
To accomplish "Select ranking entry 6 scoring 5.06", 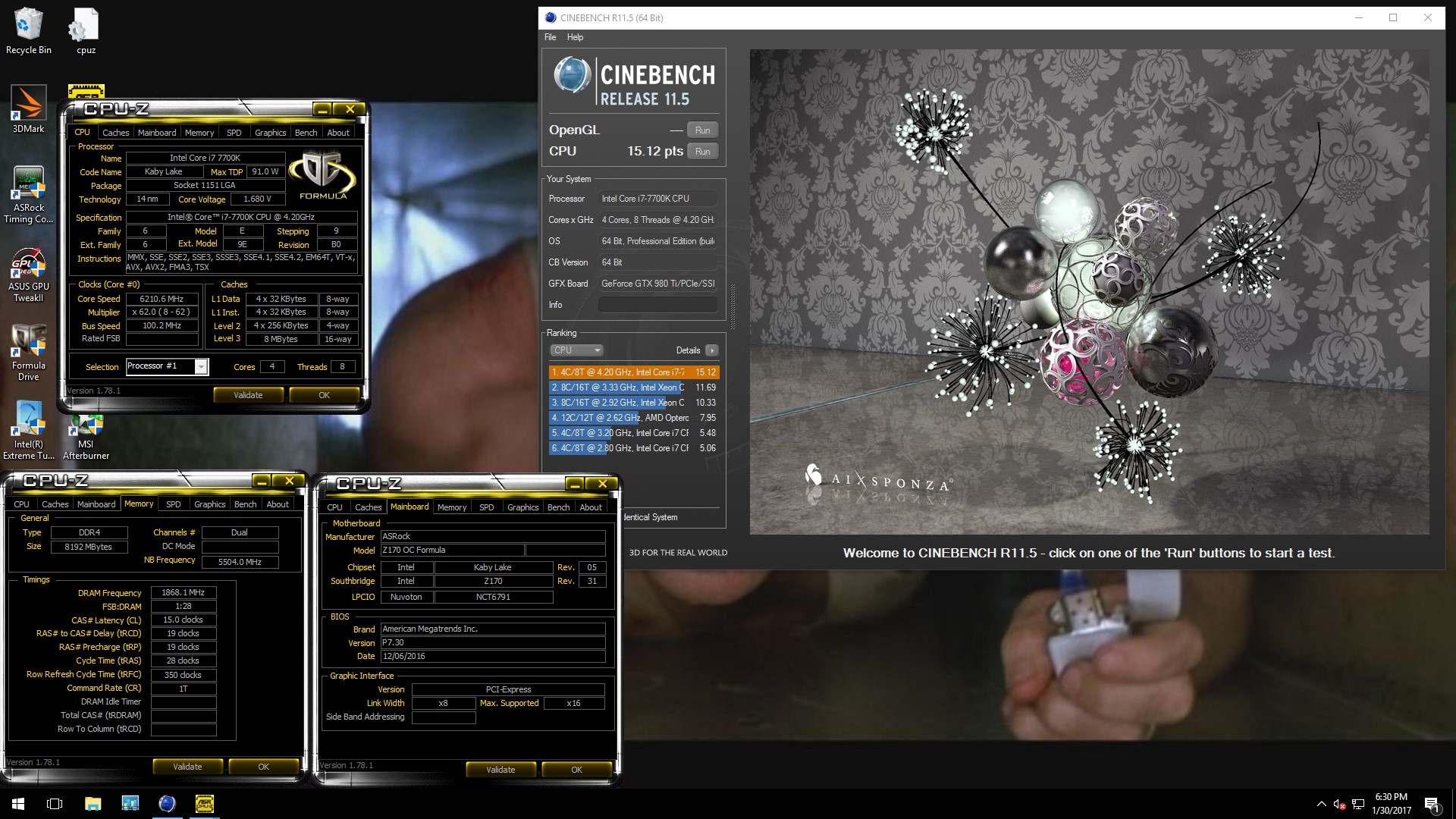I will [634, 448].
